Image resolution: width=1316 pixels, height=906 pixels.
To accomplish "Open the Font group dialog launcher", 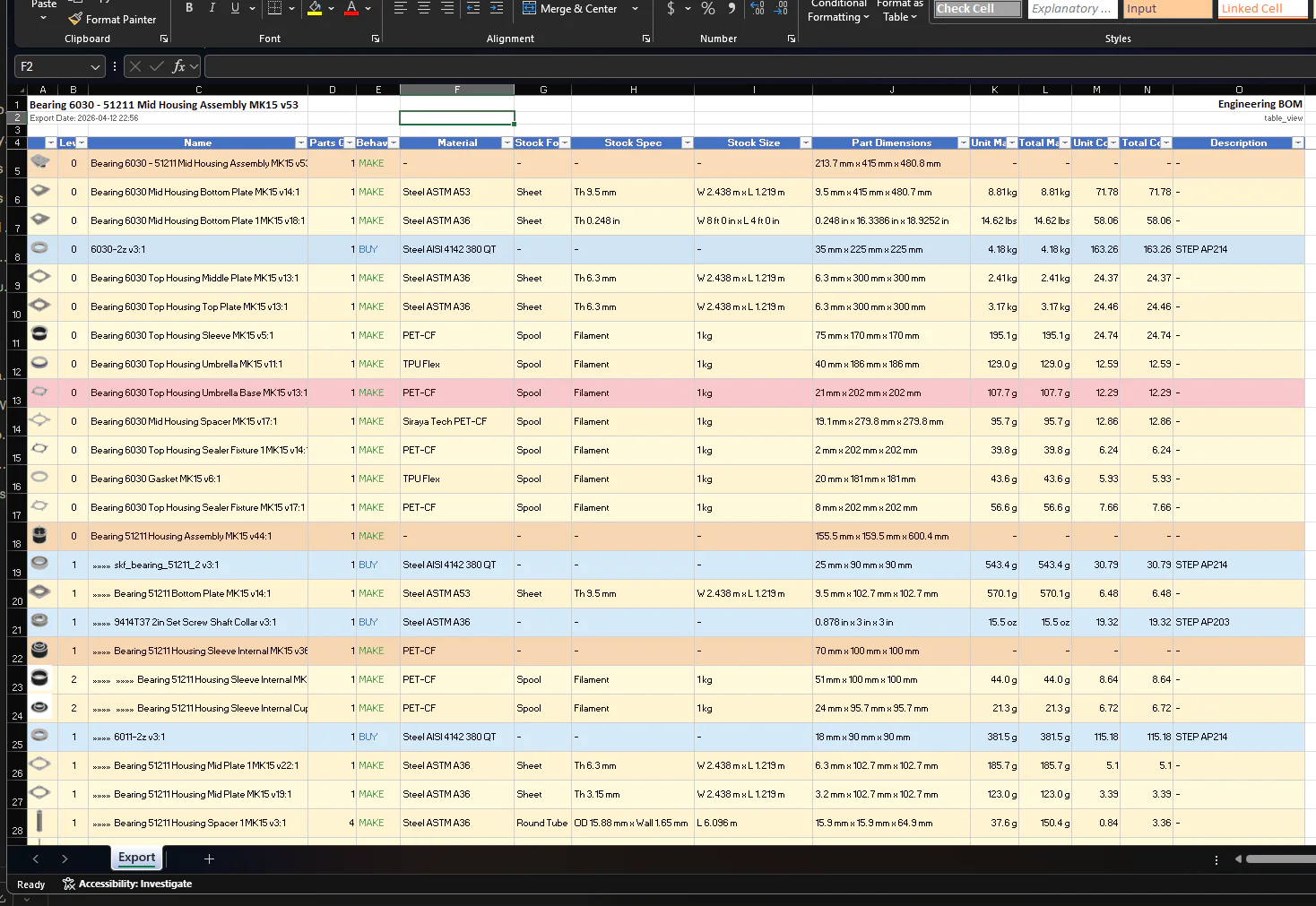I will point(376,39).
